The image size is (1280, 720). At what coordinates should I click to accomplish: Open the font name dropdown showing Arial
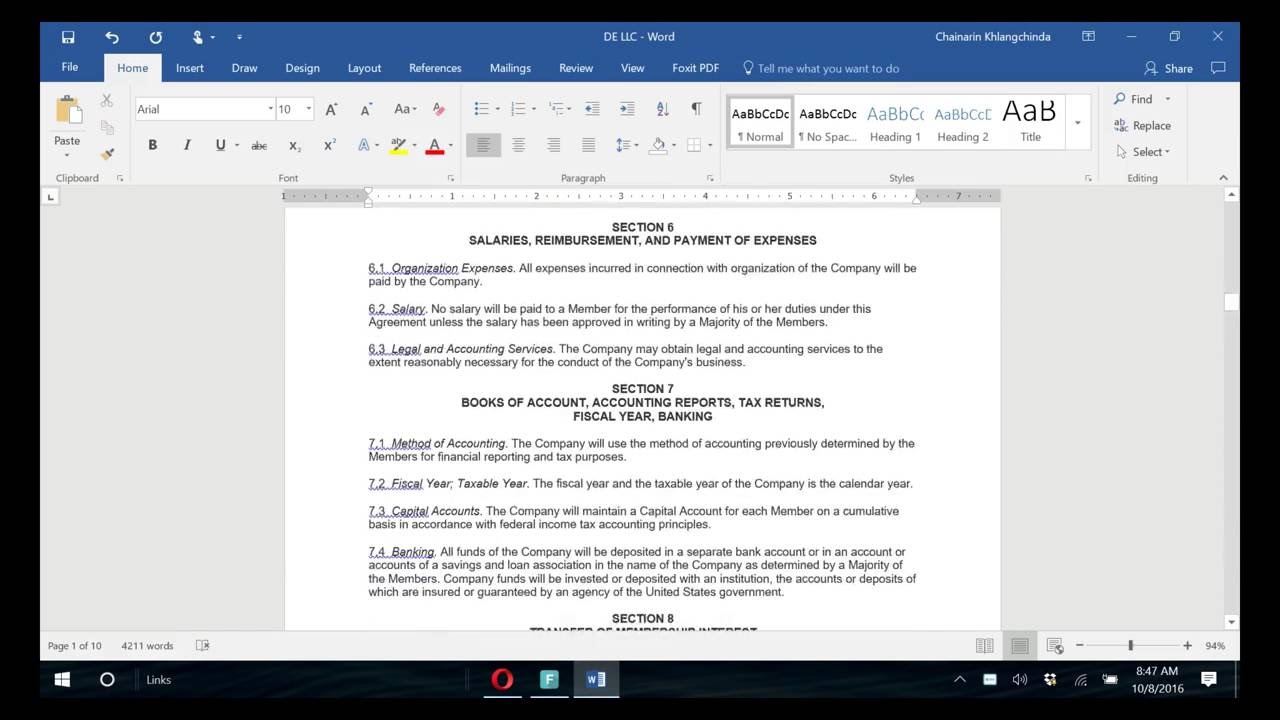click(x=270, y=109)
